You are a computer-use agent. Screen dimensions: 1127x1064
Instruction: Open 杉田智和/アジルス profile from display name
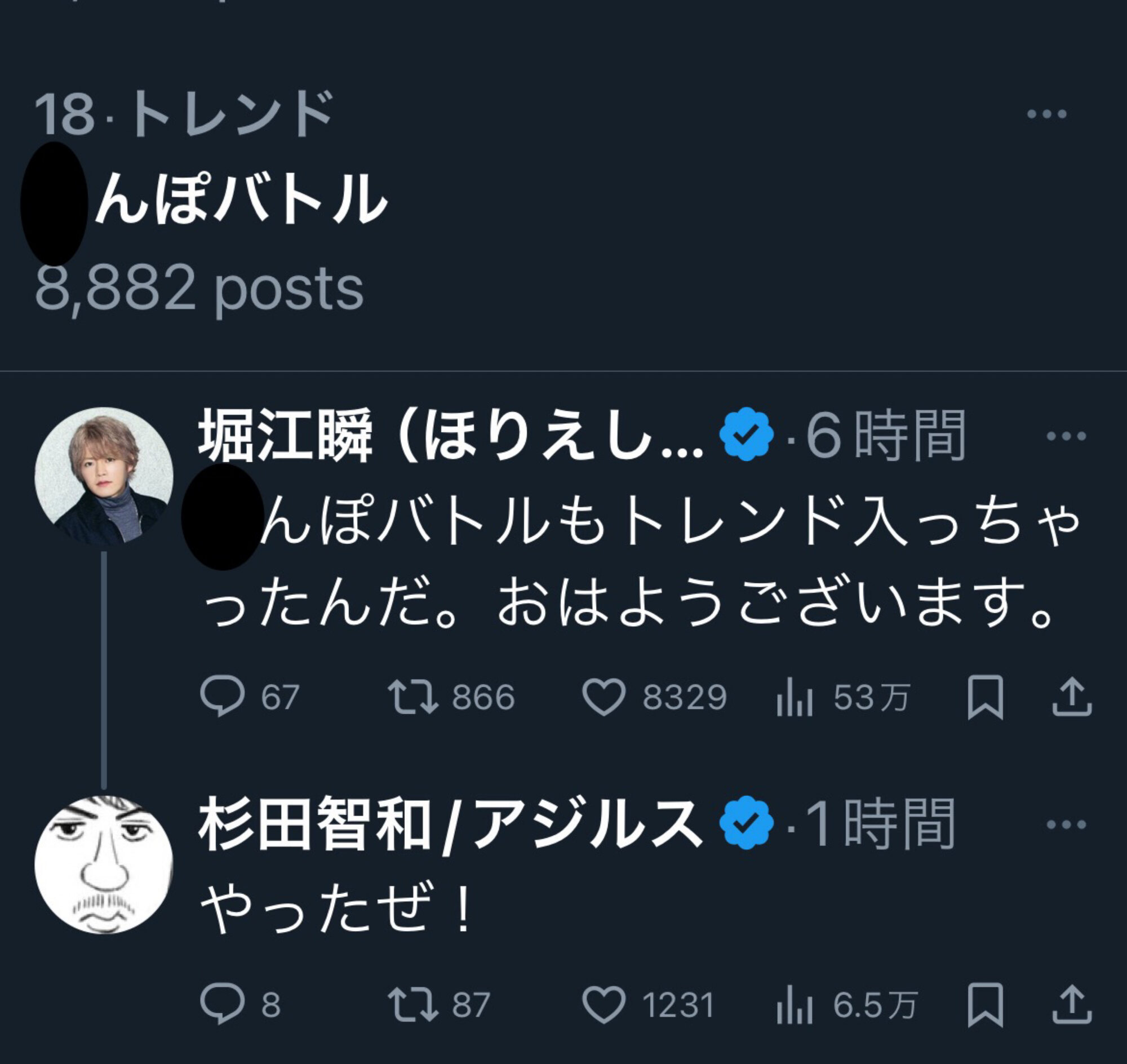click(448, 825)
